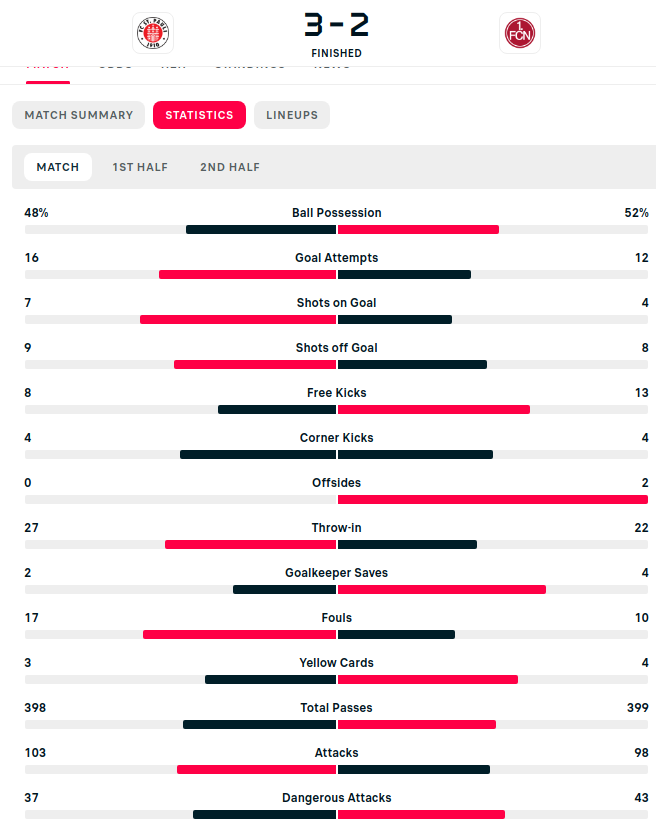This screenshot has height=824, width=656.
Task: Select the Match period filter
Action: (x=58, y=167)
